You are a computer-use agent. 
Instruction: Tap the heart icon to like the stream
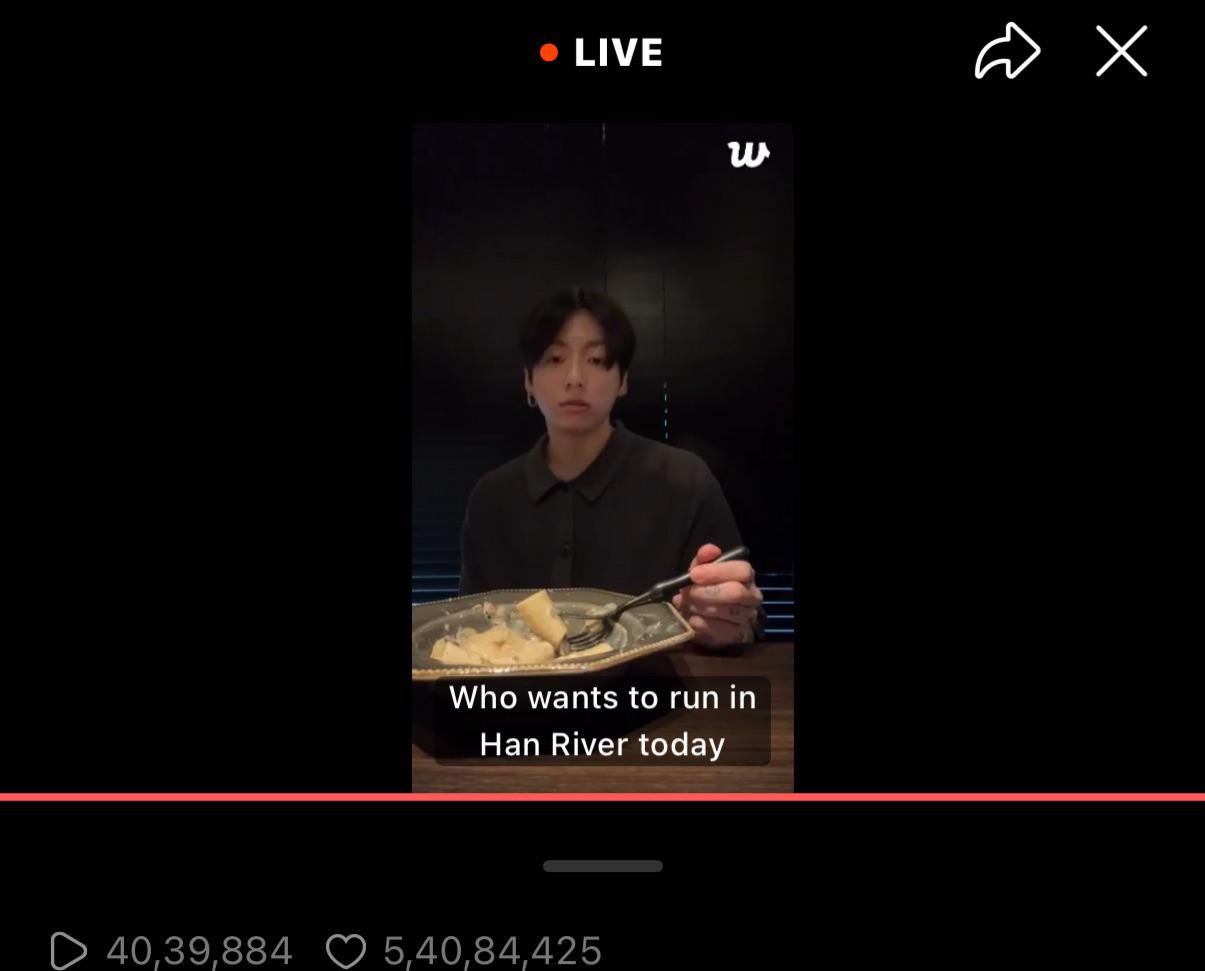(346, 951)
